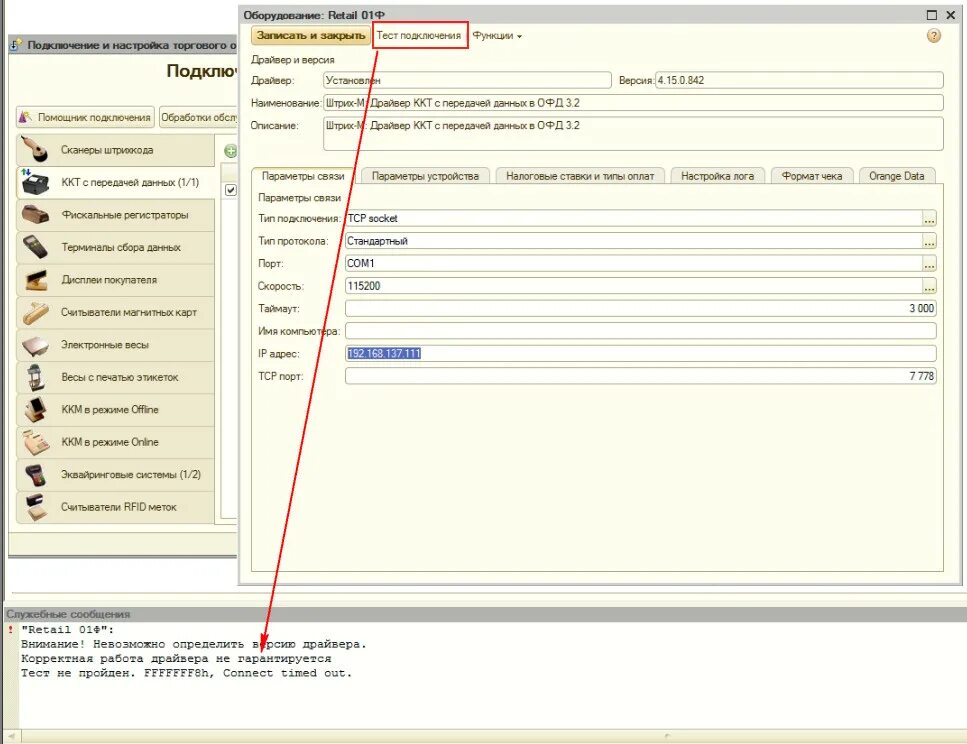
Task: Expand the Функции dropdown menu
Action: pyautogui.click(x=497, y=36)
